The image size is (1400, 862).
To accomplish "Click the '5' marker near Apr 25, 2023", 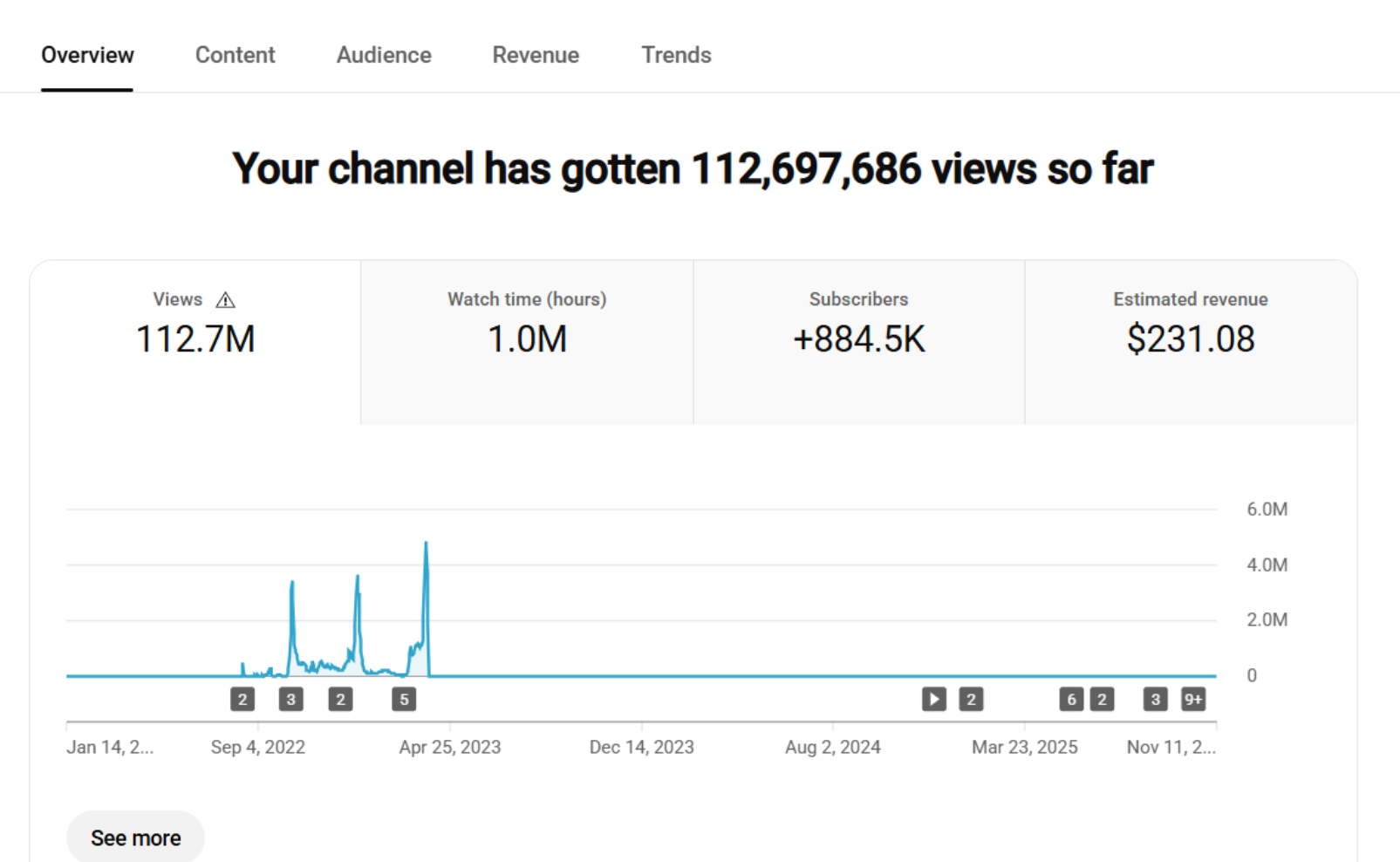I will (x=403, y=699).
